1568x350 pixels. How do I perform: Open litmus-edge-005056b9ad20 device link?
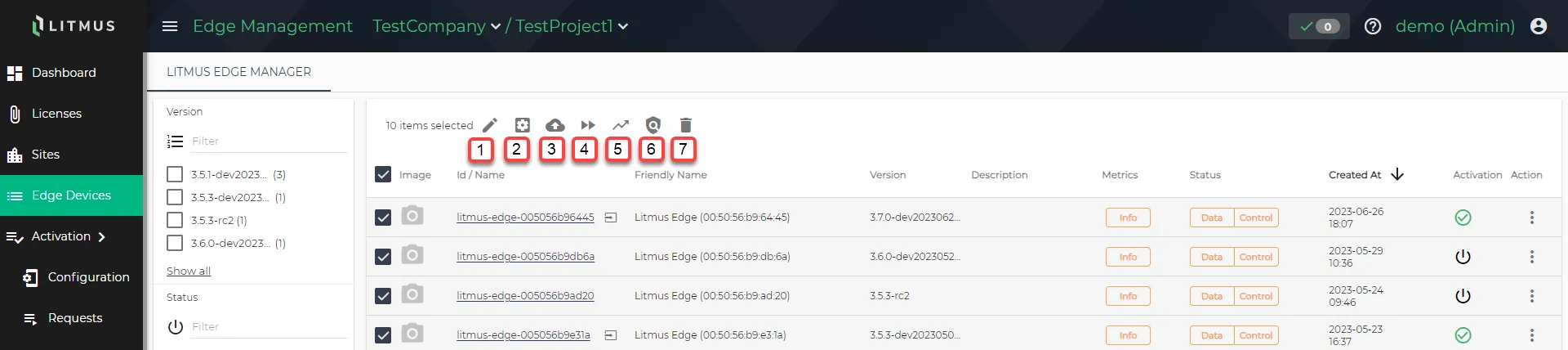tap(525, 296)
